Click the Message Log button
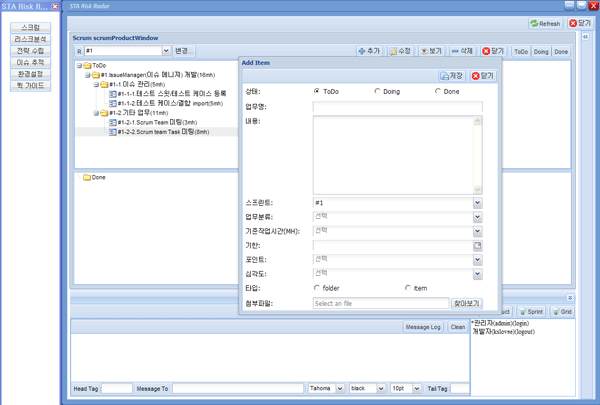The image size is (600, 405). pyautogui.click(x=422, y=327)
